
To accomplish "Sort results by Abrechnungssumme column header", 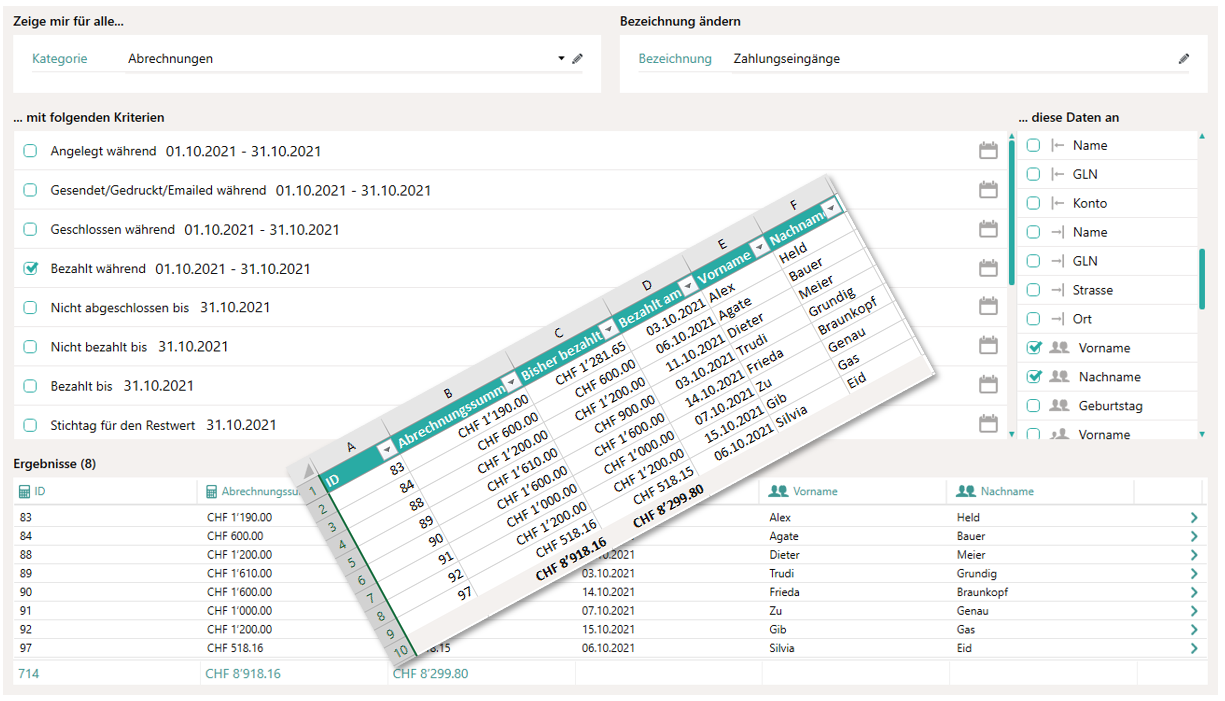I will pos(257,492).
